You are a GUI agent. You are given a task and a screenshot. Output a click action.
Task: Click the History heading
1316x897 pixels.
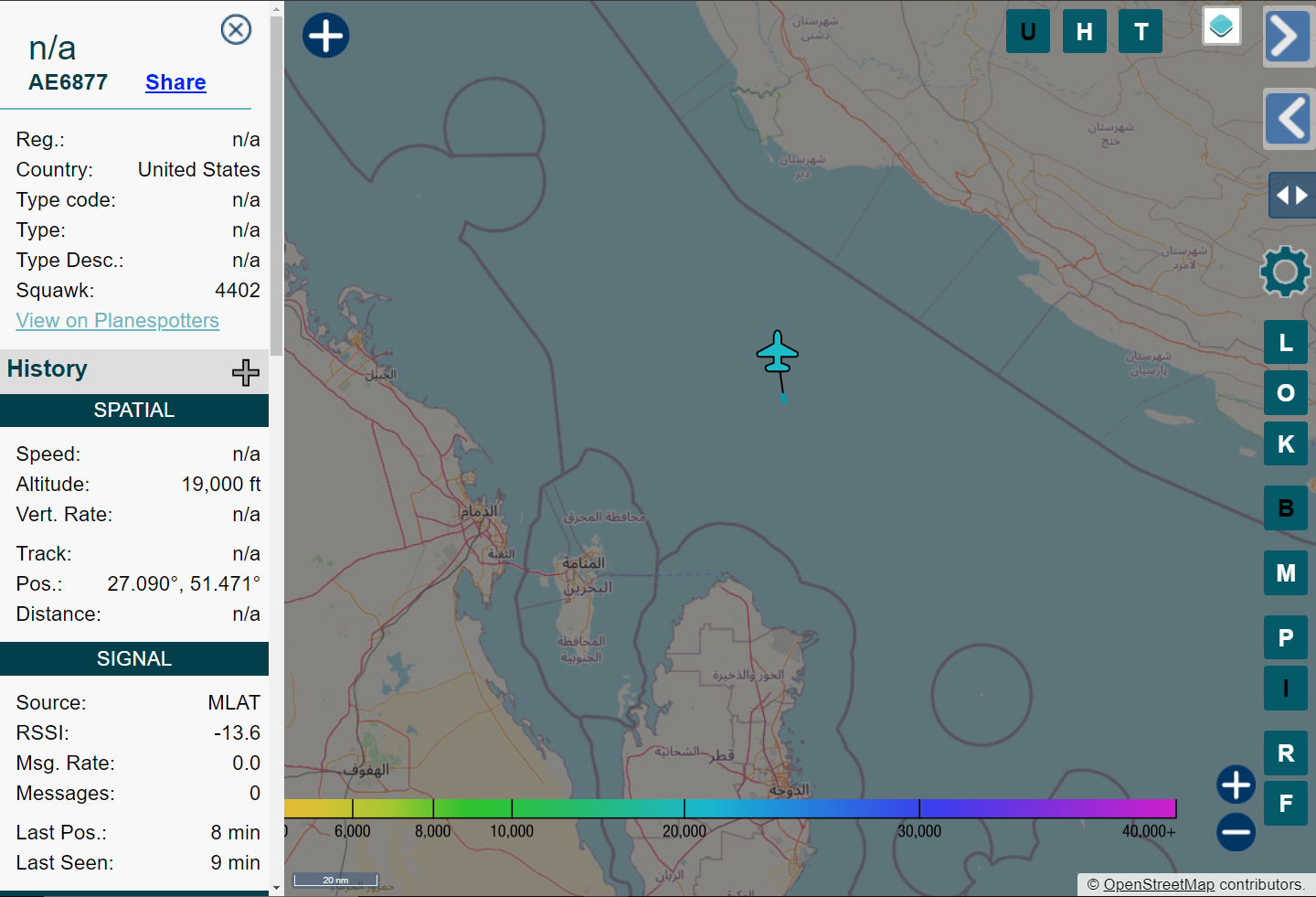click(48, 368)
